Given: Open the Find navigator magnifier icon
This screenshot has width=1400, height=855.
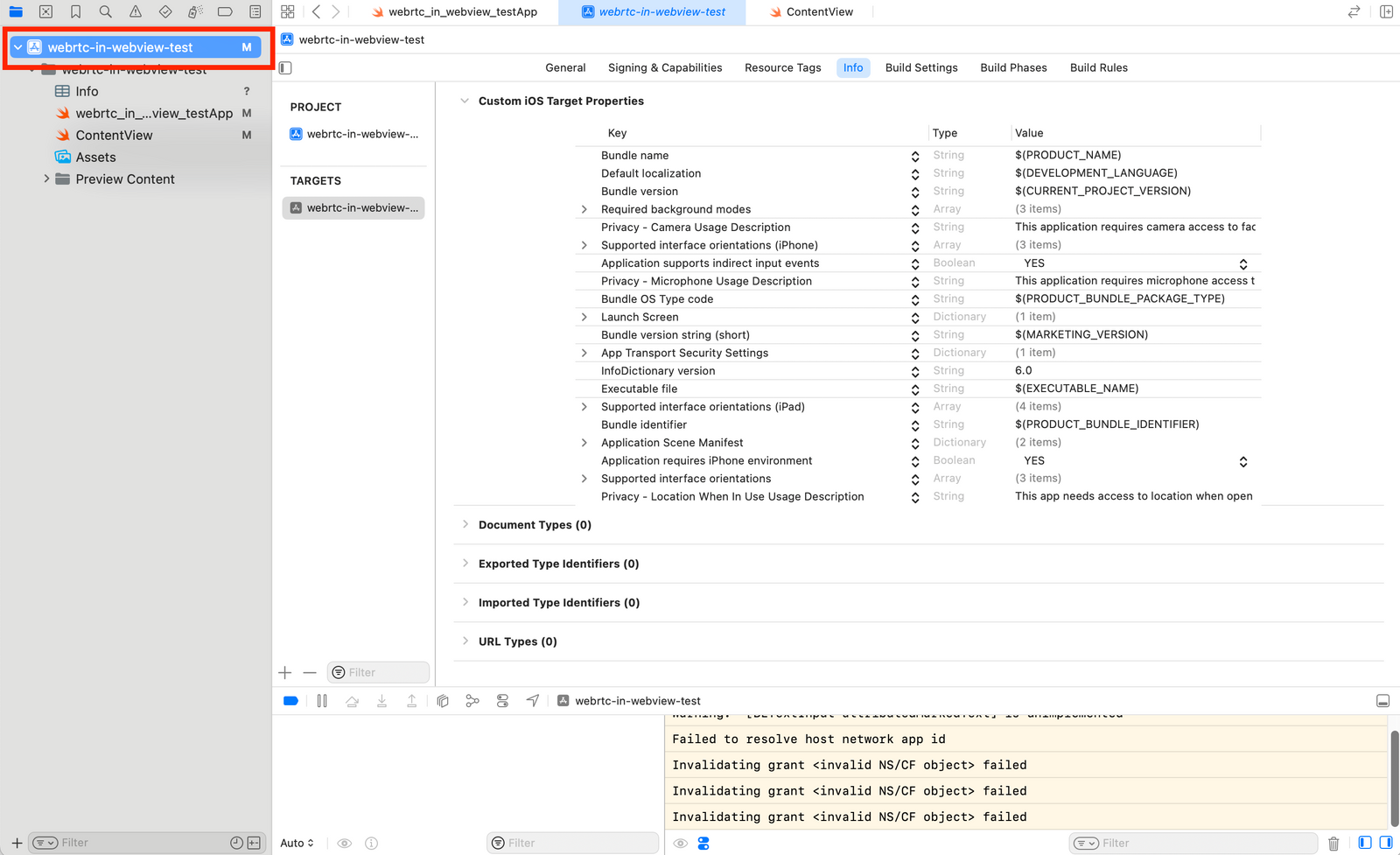Looking at the screenshot, I should point(105,12).
